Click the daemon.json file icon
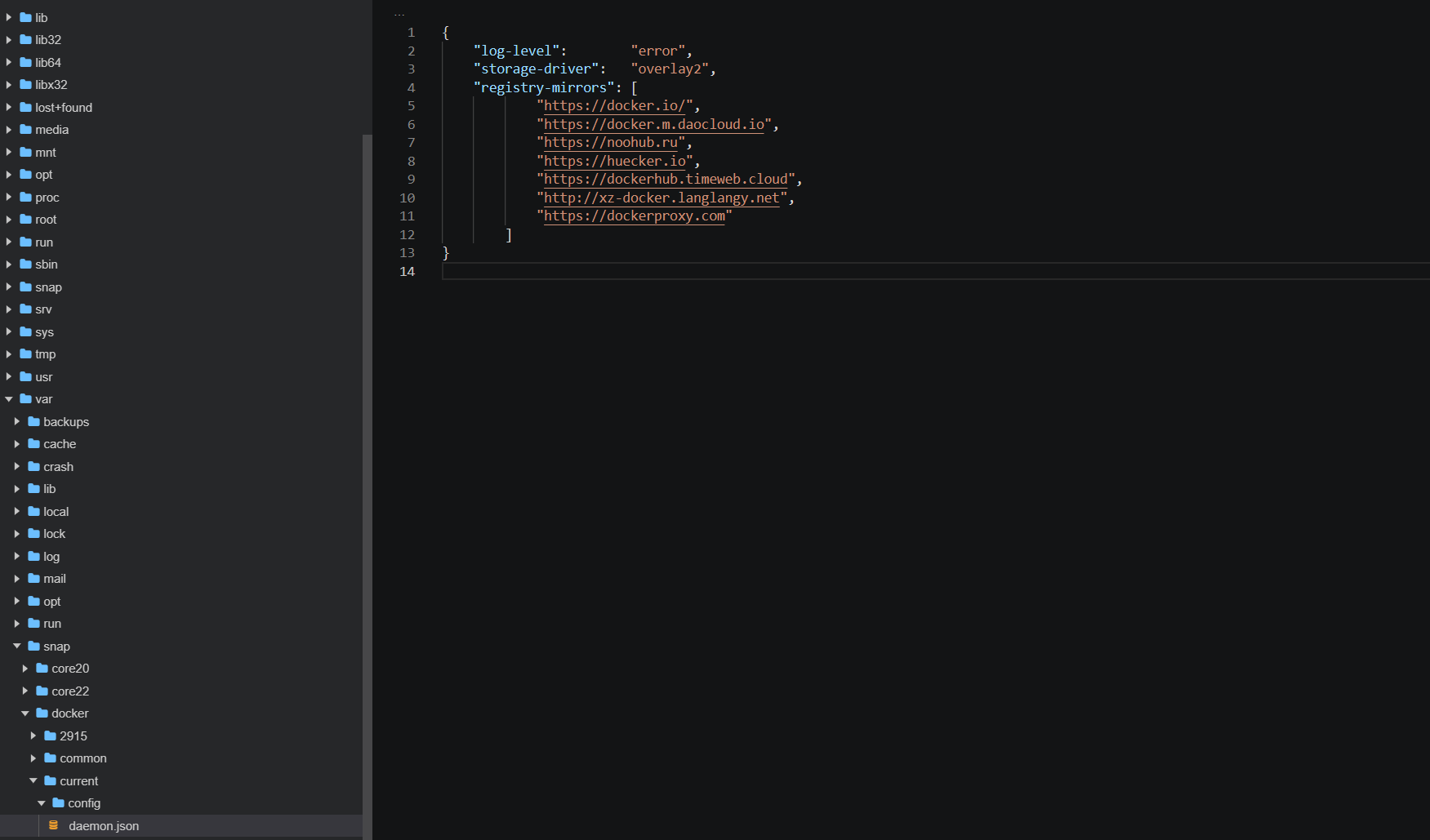This screenshot has height=840, width=1430. [53, 825]
